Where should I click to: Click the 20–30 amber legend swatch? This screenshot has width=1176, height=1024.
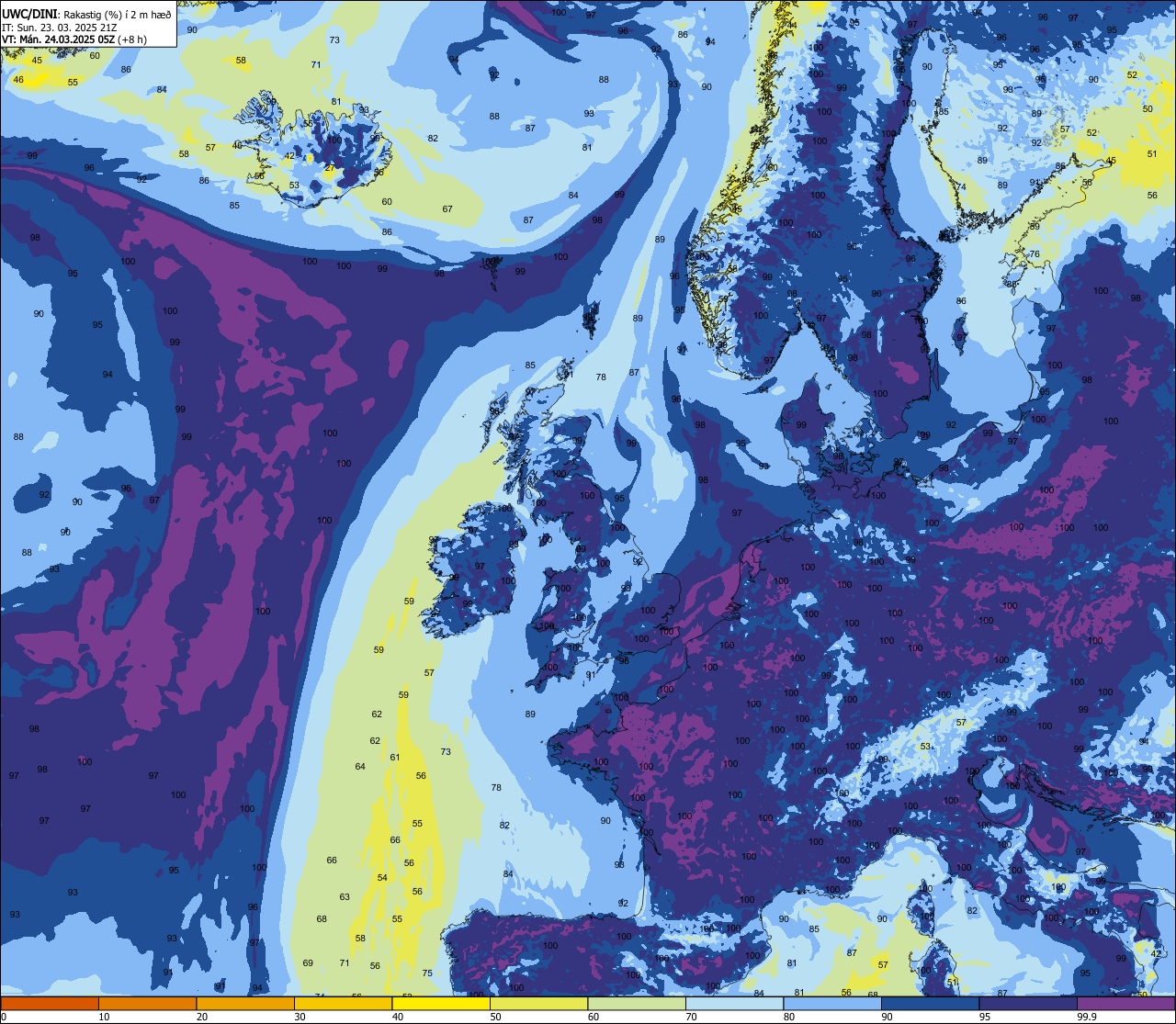[245, 1003]
